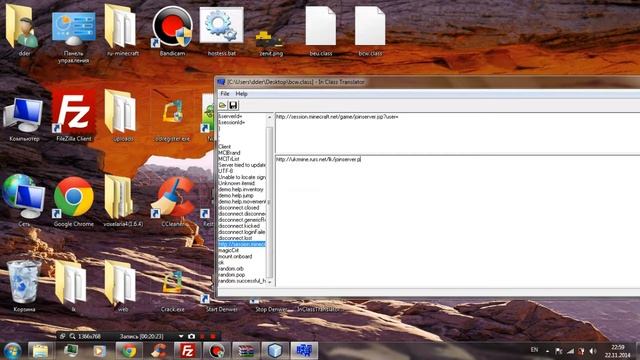Click the volume speaker tray icon
This screenshot has width=640, height=360.
(593, 351)
